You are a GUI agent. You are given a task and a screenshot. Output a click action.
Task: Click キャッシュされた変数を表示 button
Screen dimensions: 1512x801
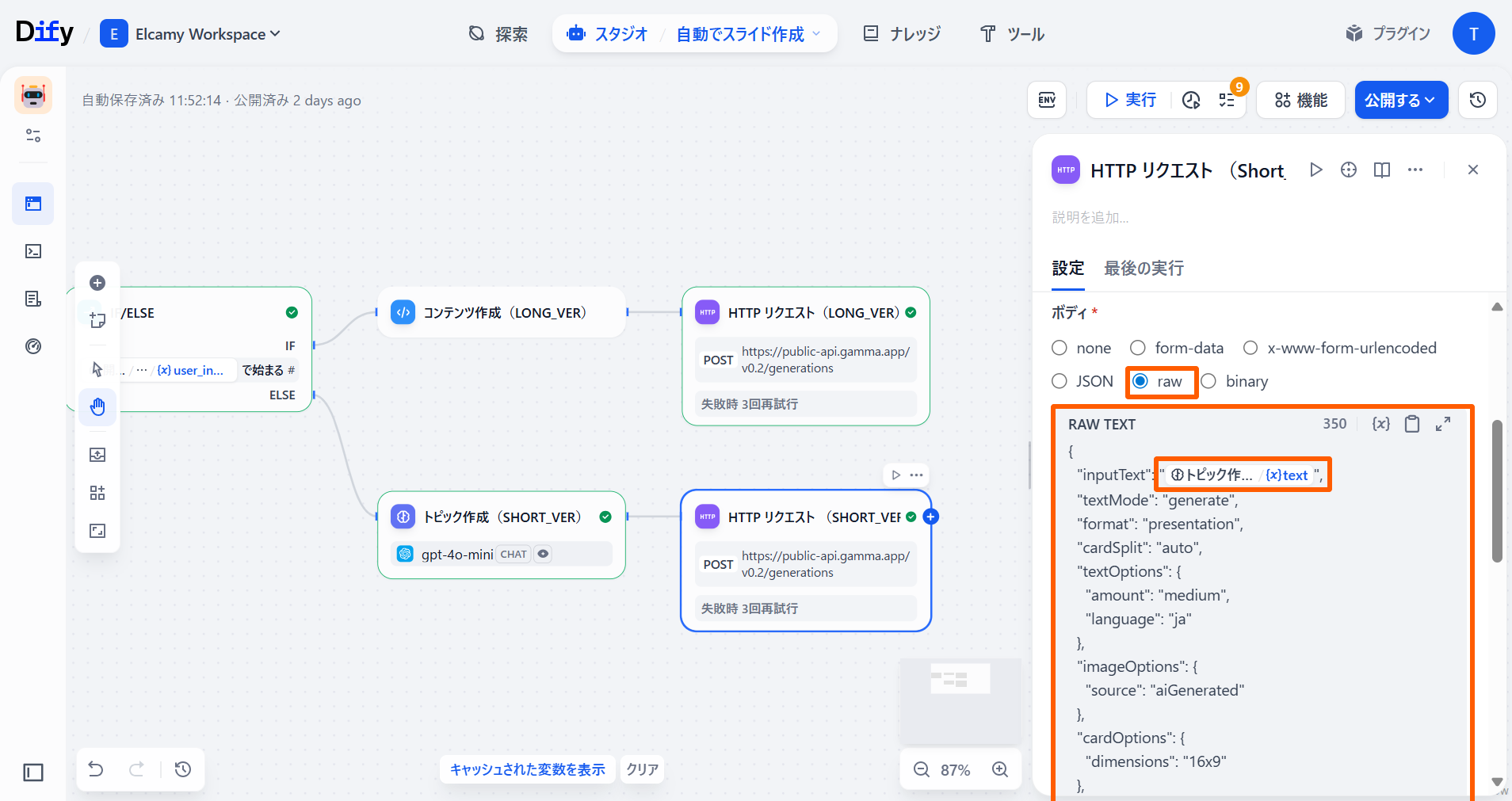click(x=527, y=769)
